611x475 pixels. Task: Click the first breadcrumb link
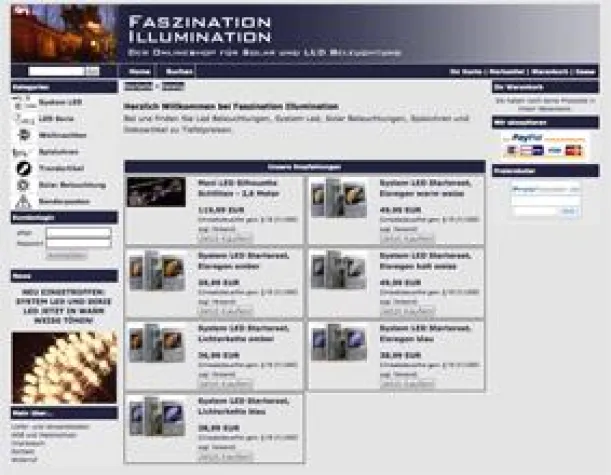click(x=138, y=86)
